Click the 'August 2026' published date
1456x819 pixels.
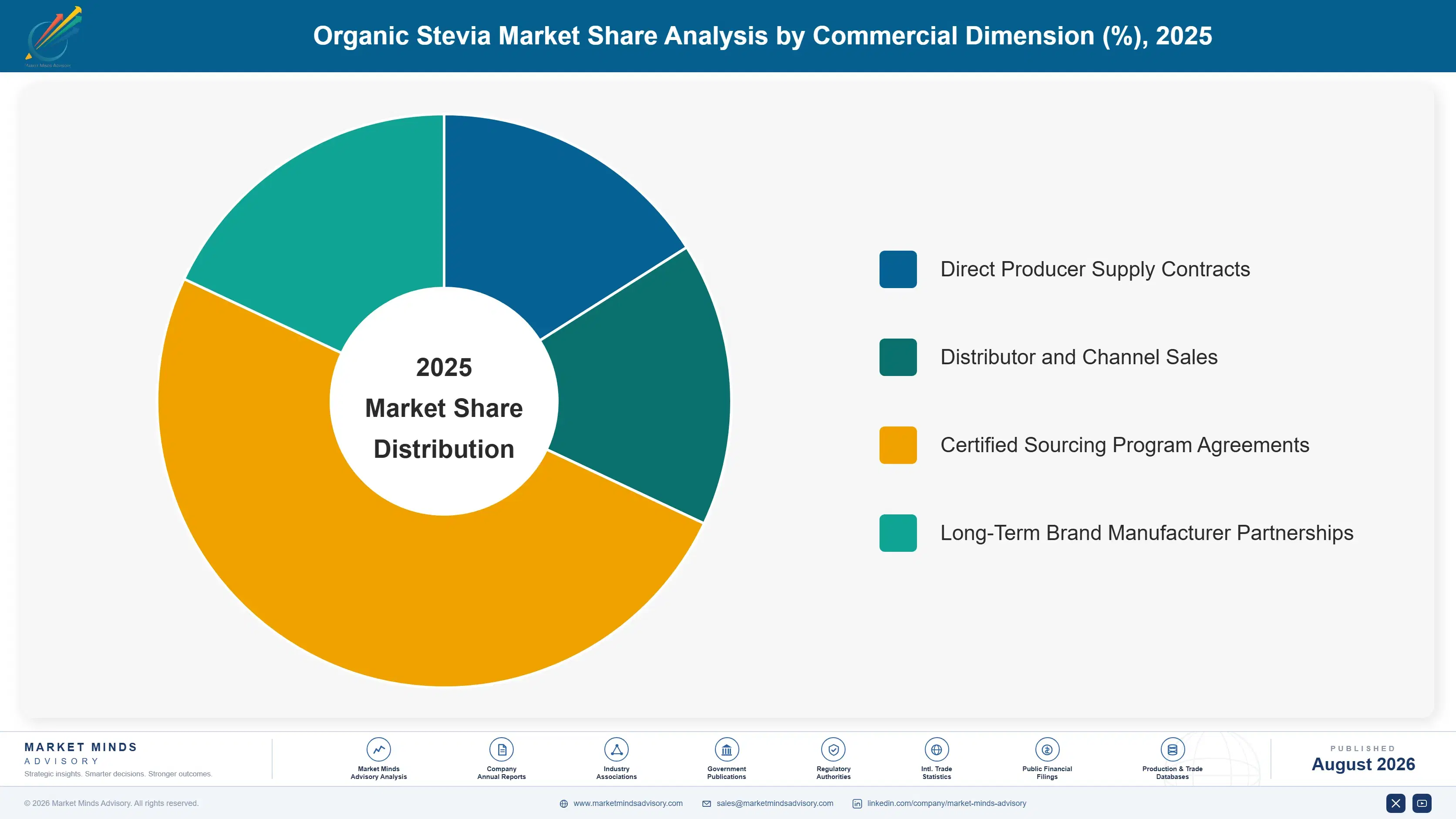coord(1363,764)
